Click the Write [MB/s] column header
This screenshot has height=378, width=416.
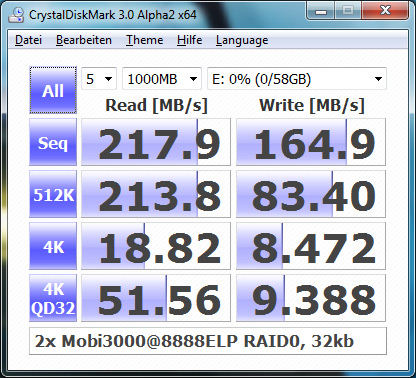tap(312, 105)
